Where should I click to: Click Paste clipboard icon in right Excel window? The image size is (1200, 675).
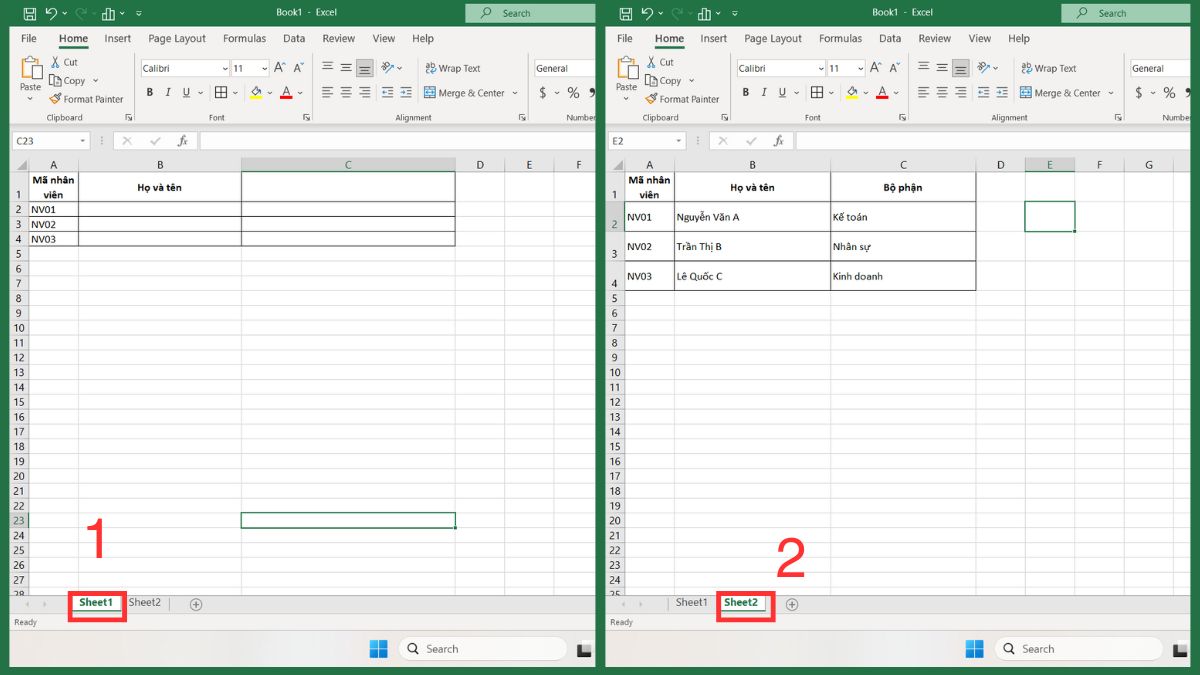627,68
